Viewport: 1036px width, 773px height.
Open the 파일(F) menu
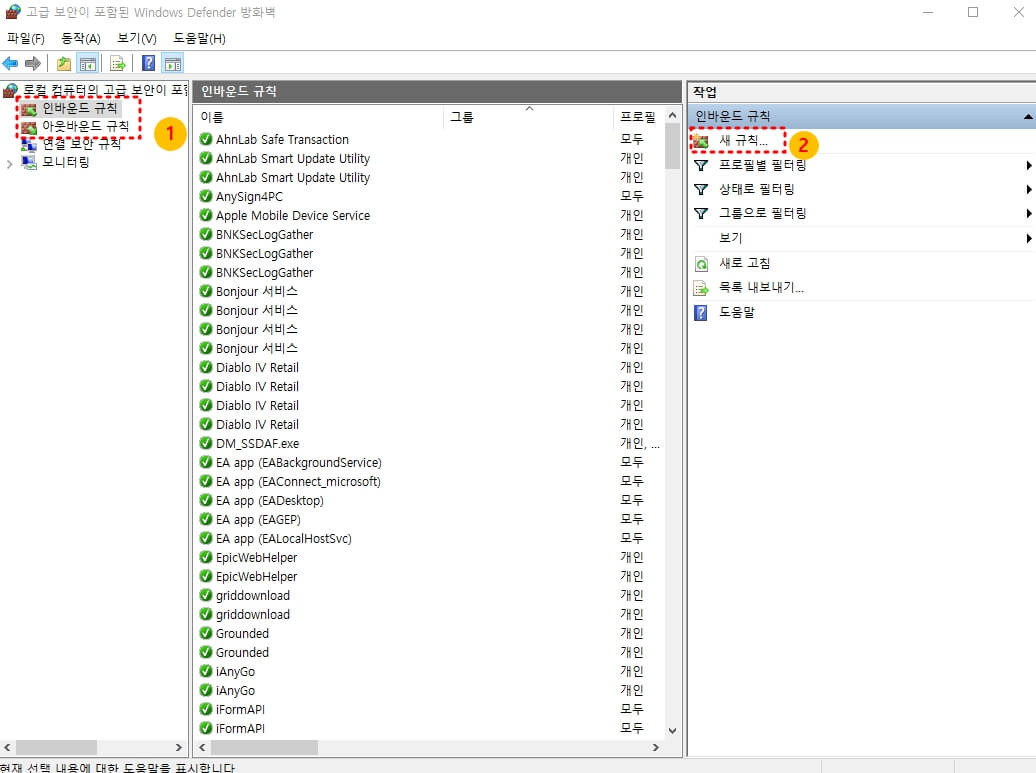pos(25,38)
